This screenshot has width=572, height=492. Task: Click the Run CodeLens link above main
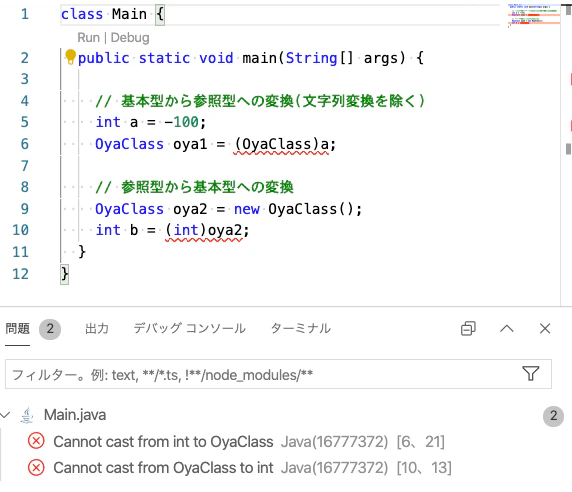88,38
